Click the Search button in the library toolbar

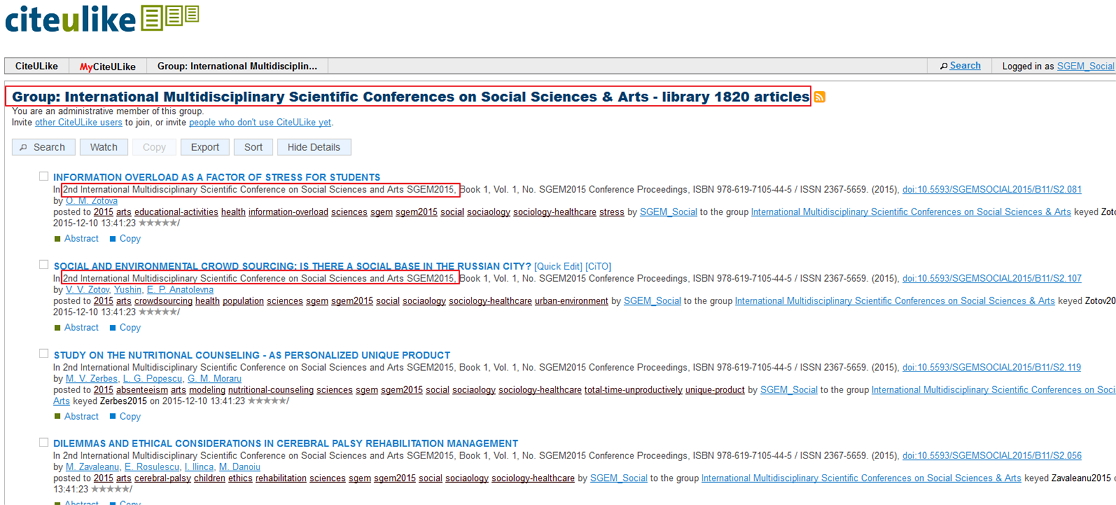pos(43,147)
